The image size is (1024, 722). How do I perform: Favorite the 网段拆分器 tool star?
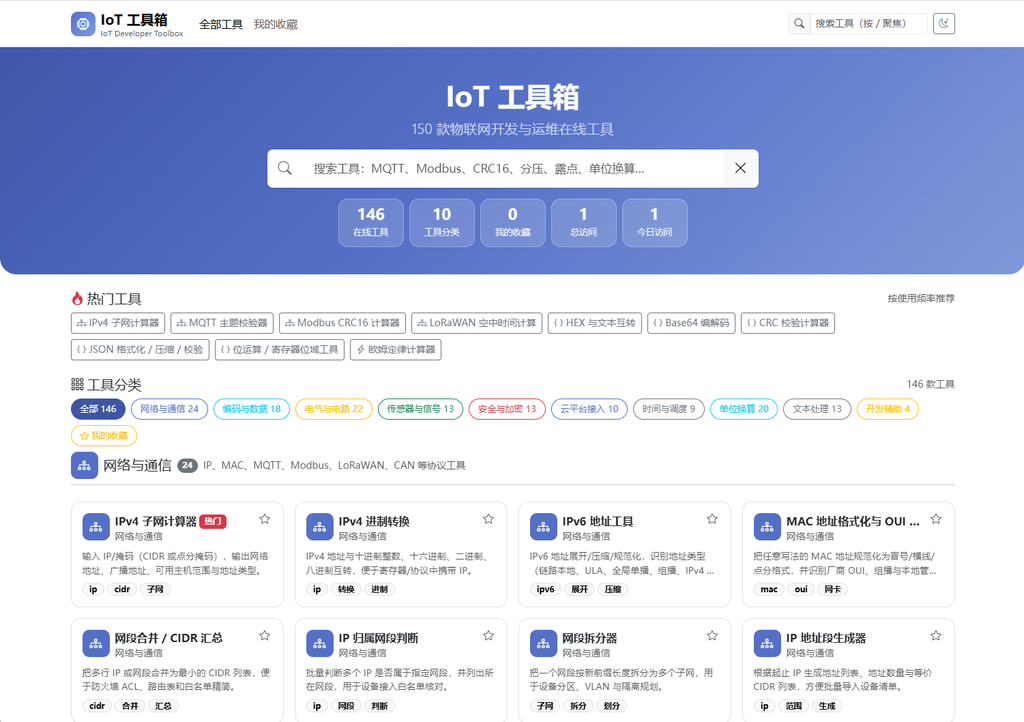pos(712,635)
